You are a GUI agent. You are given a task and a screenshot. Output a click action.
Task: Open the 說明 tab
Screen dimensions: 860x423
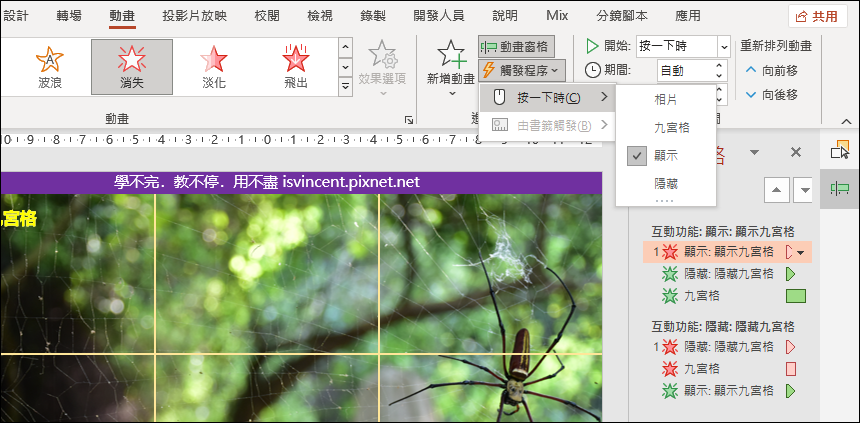(505, 16)
